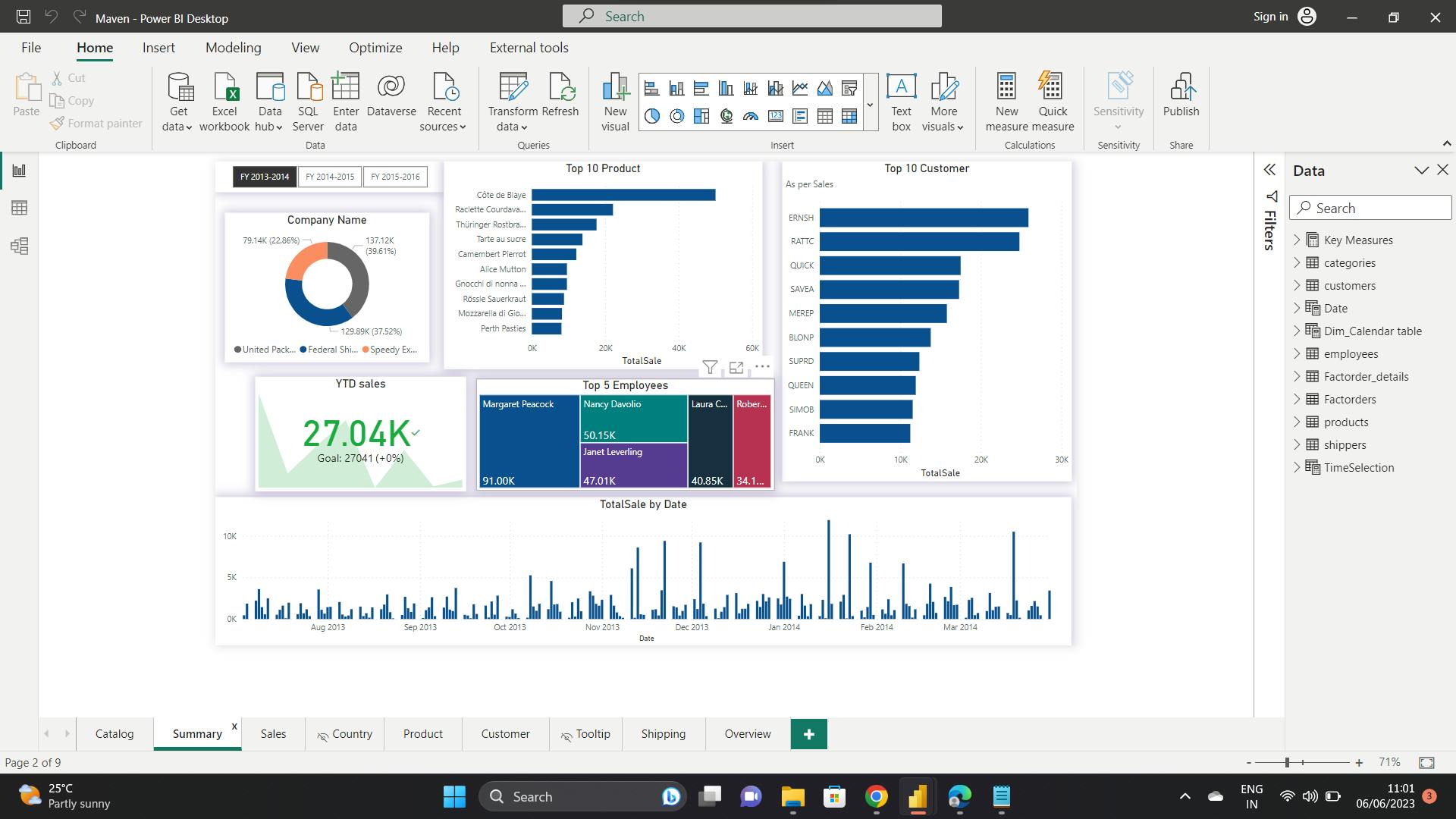The width and height of the screenshot is (1456, 819).
Task: Open SQL Server connector
Action: pos(308,102)
